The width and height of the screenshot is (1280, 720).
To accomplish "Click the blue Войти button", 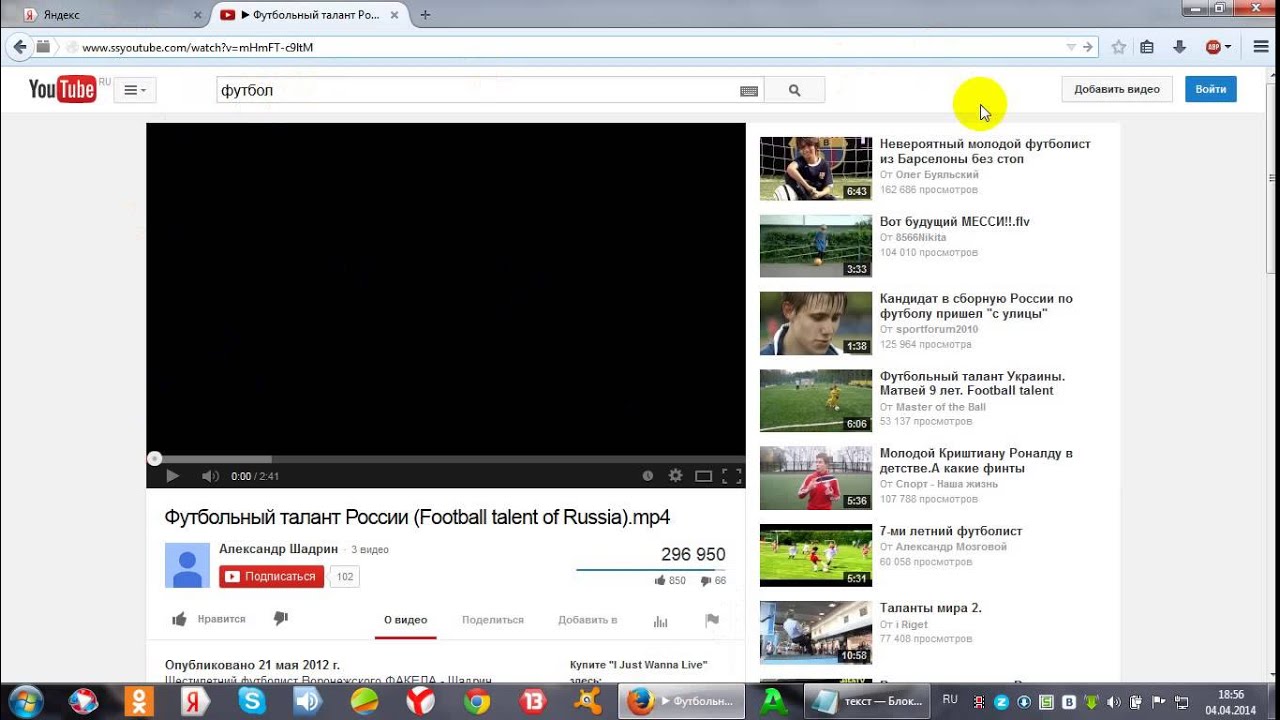I will (x=1211, y=89).
